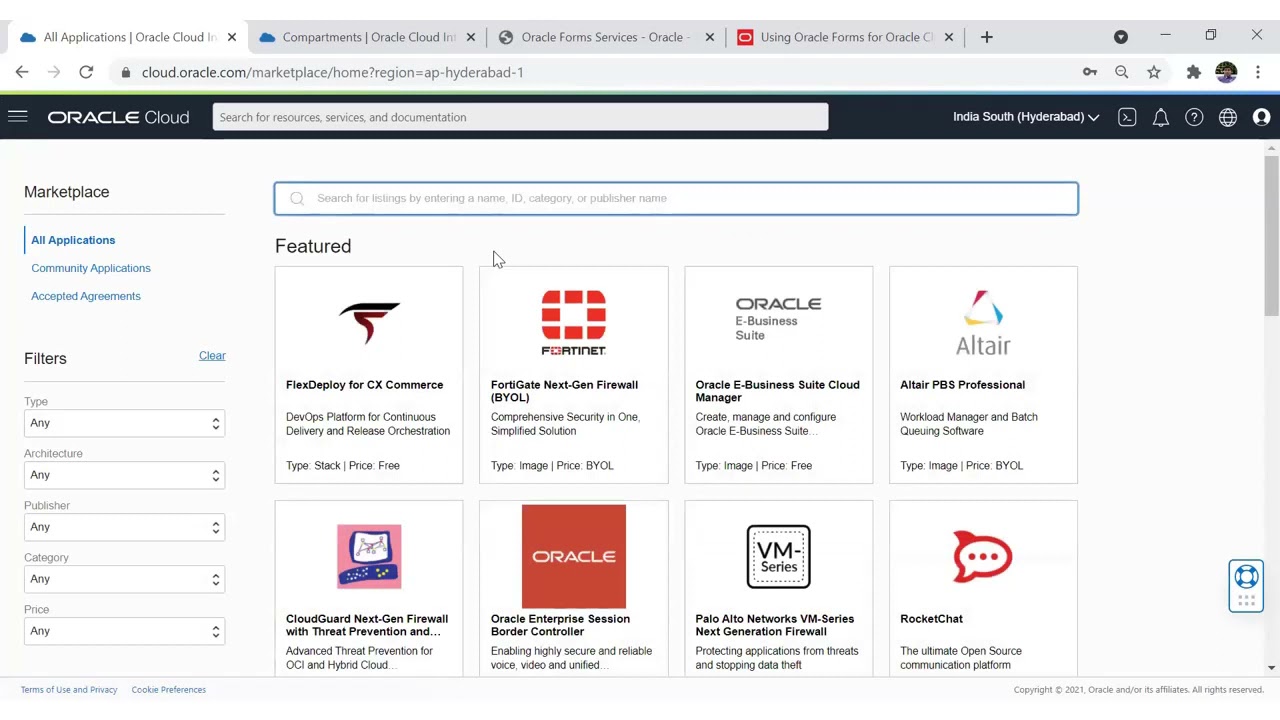
Task: Close the Compartments browser tab
Action: (x=471, y=37)
